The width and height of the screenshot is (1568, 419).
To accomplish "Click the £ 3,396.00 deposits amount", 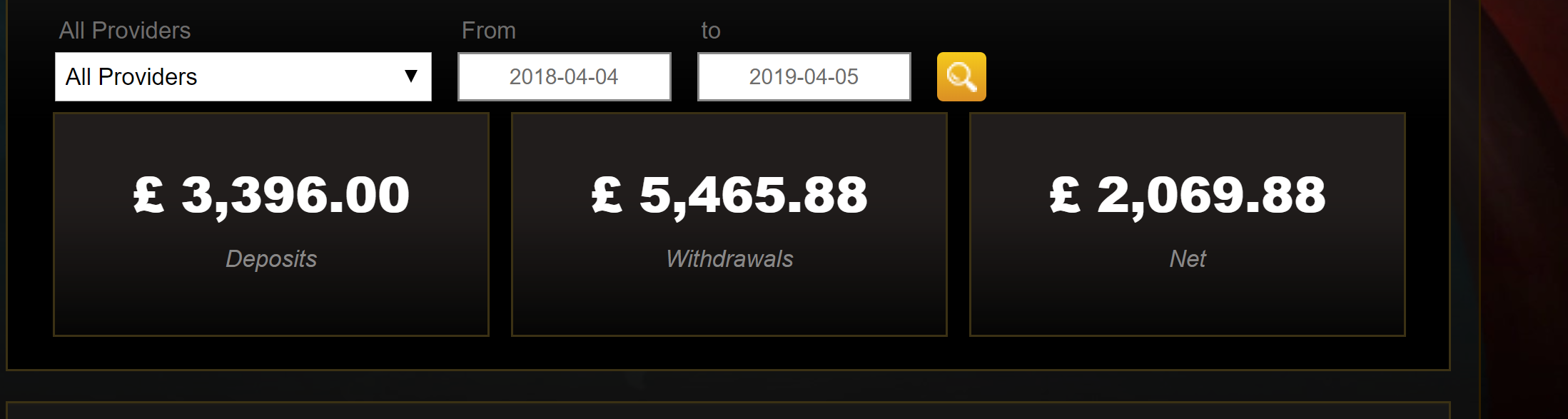I will point(271,196).
